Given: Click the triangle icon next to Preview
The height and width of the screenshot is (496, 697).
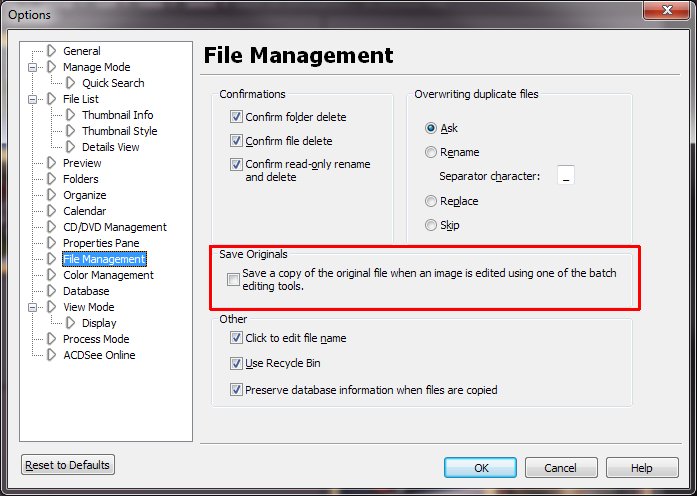Looking at the screenshot, I should (x=52, y=163).
